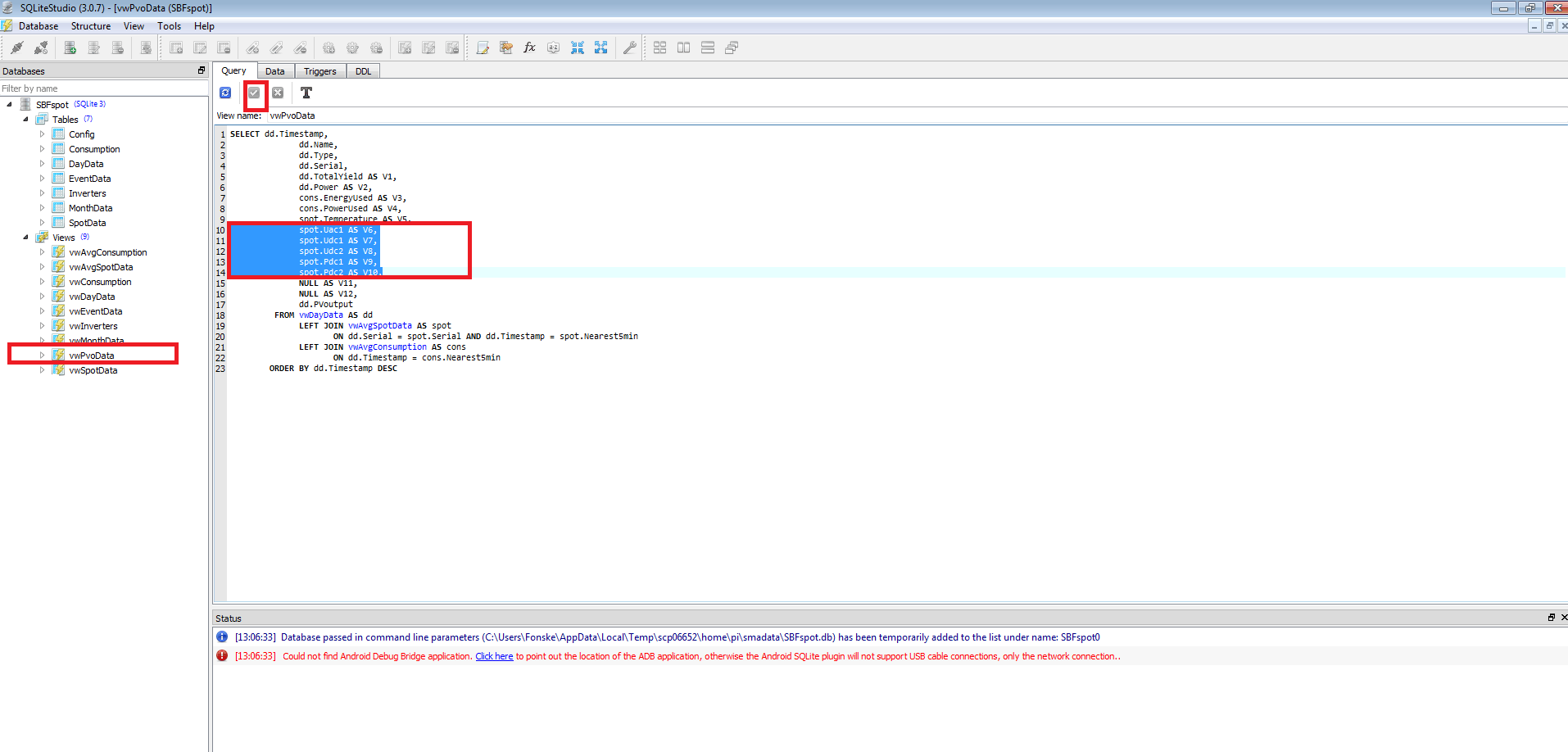
Task: Select the EventData table in the tree
Action: coord(90,179)
